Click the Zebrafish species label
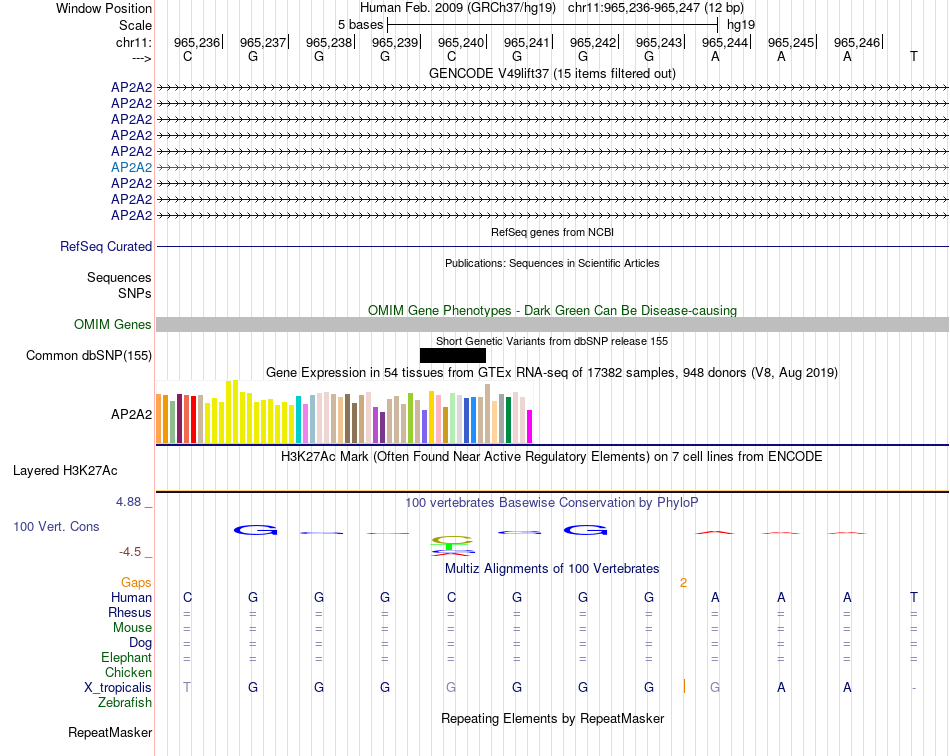 pos(125,703)
